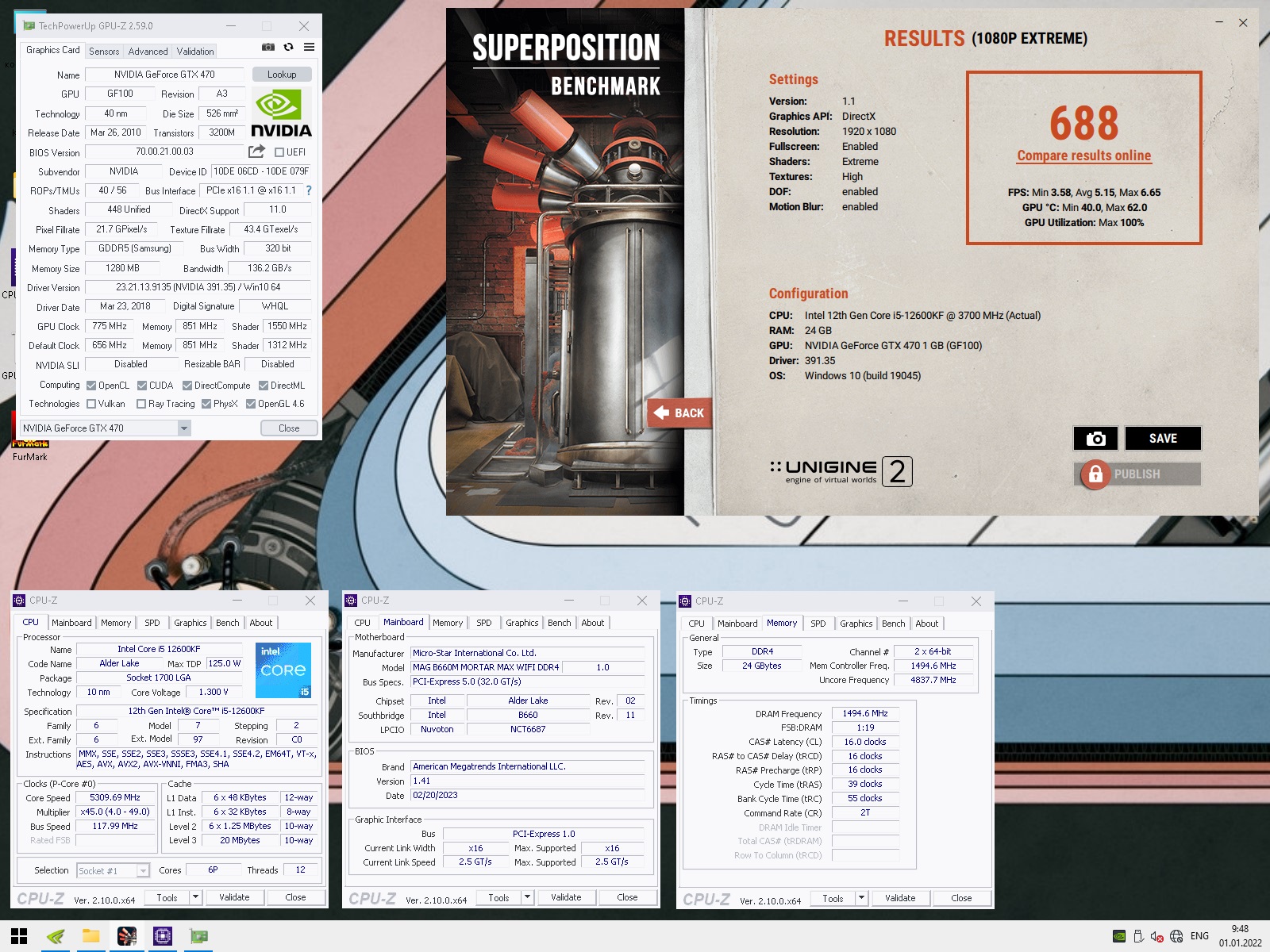Open Bench tab in CPU-Z CPU window
Viewport: 1270px width, 952px height.
pos(228,623)
